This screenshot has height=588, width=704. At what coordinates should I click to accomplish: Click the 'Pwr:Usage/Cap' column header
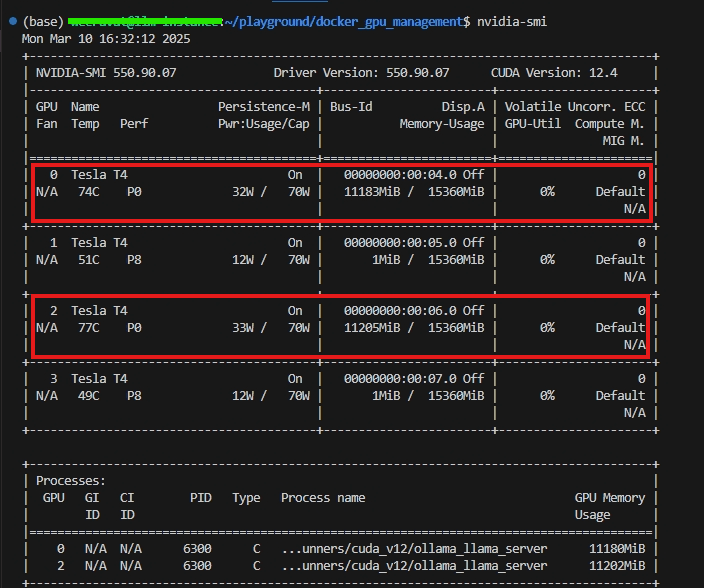pos(264,124)
